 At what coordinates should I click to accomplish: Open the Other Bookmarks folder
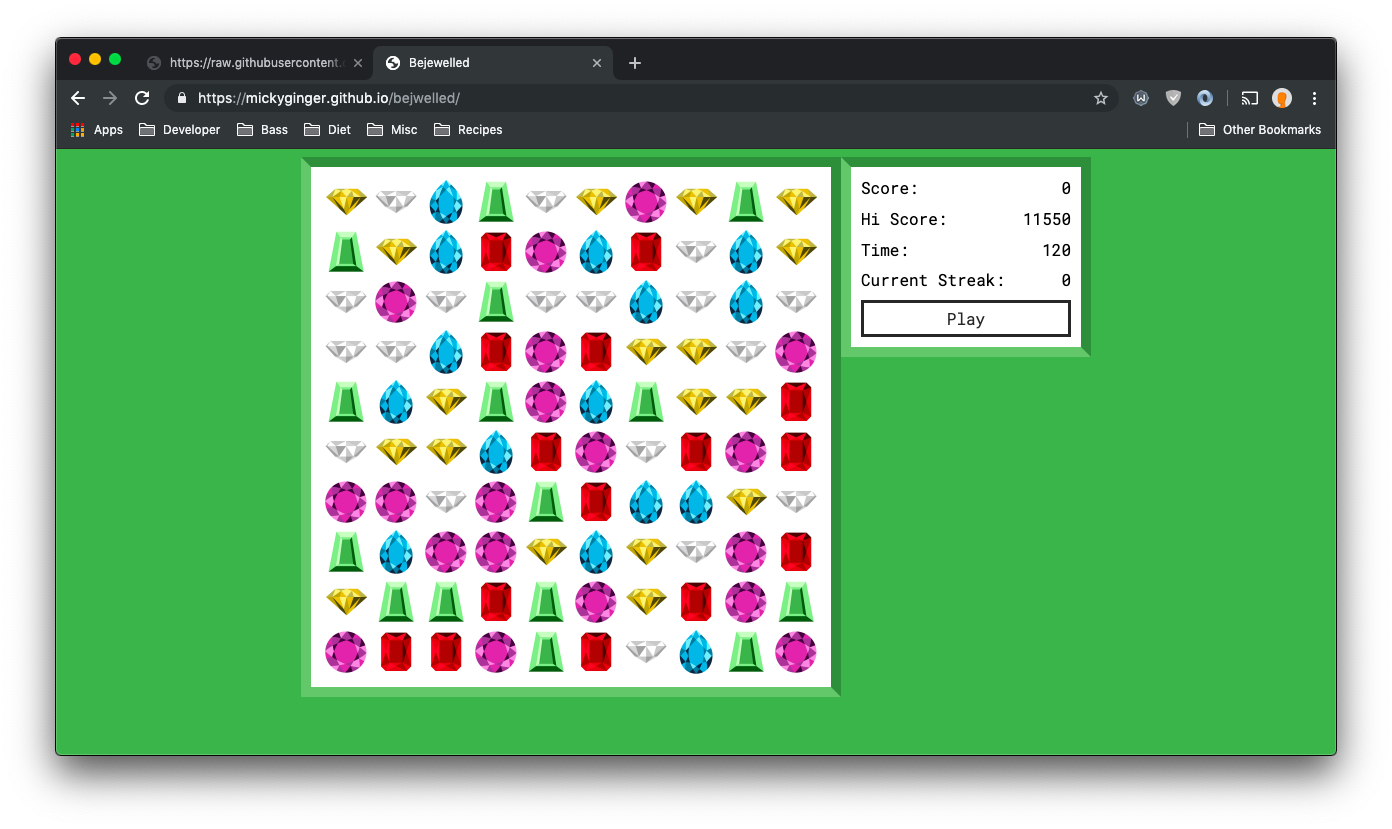[1260, 130]
